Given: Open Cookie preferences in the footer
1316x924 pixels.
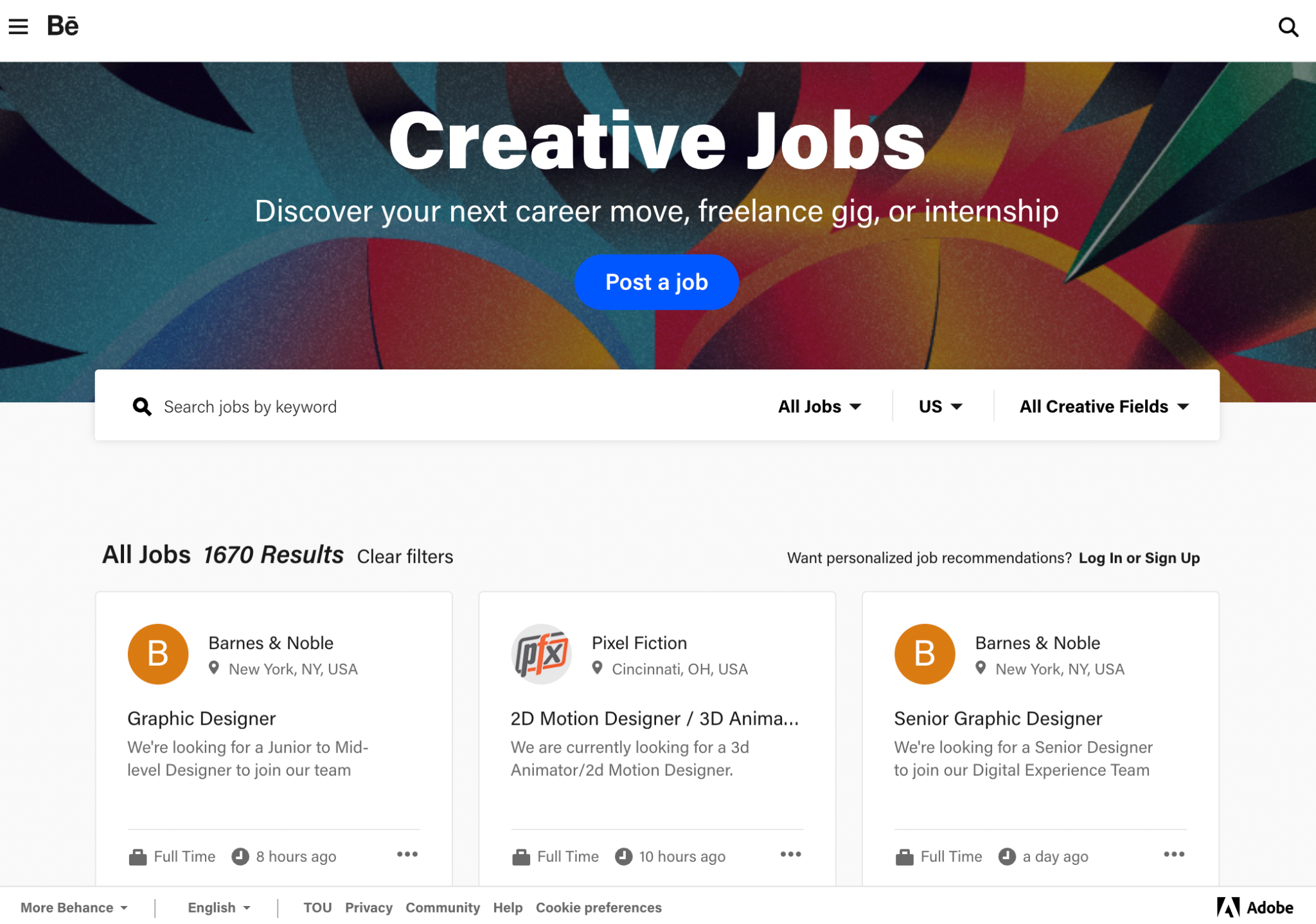Looking at the screenshot, I should click(x=598, y=907).
